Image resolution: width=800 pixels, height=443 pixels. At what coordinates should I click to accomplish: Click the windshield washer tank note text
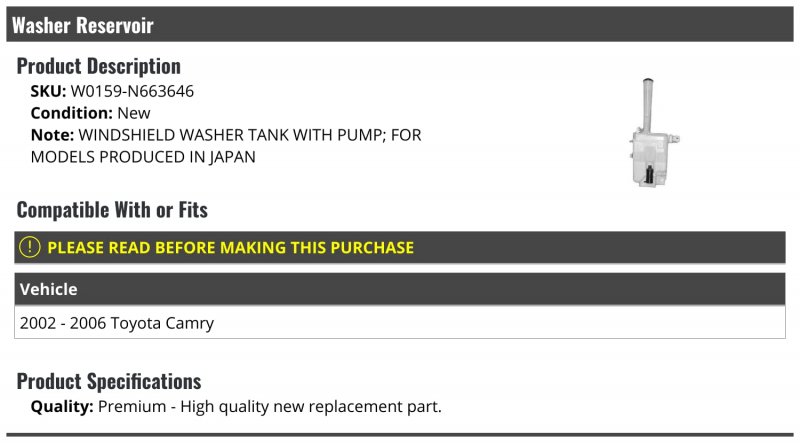pos(226,146)
